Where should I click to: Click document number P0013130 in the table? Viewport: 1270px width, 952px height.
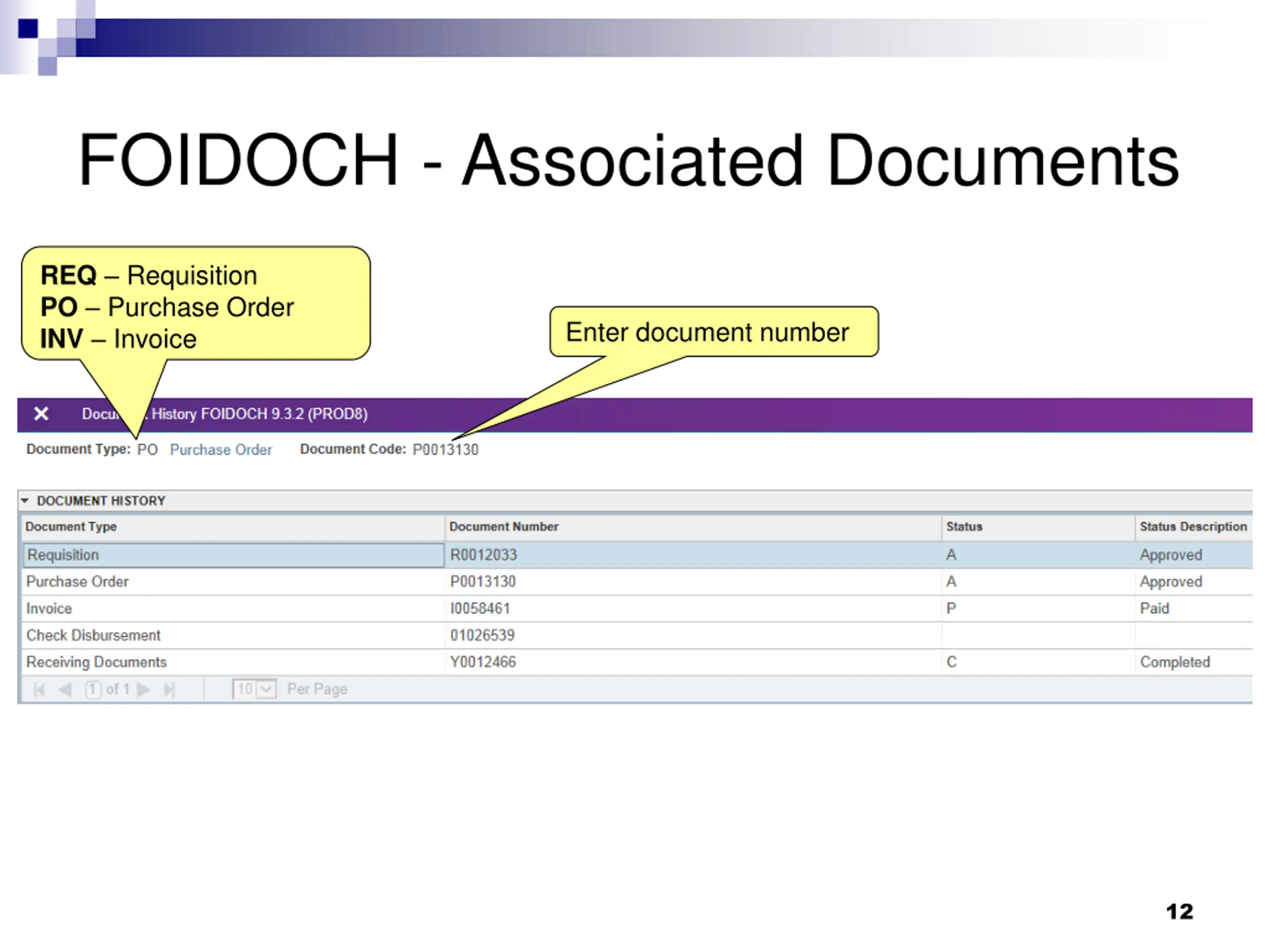(x=483, y=582)
